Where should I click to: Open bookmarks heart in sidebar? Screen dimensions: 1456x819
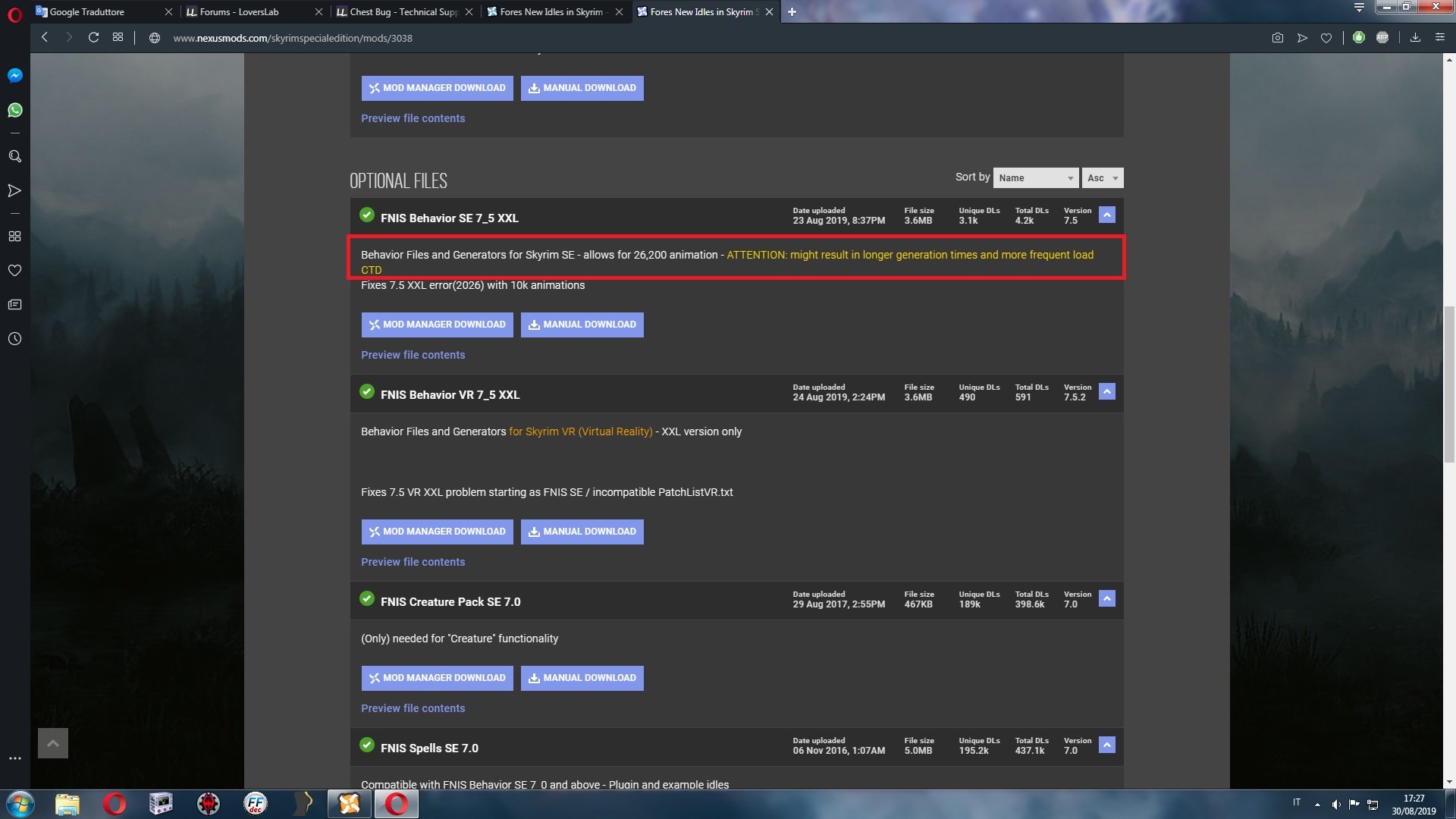point(14,270)
